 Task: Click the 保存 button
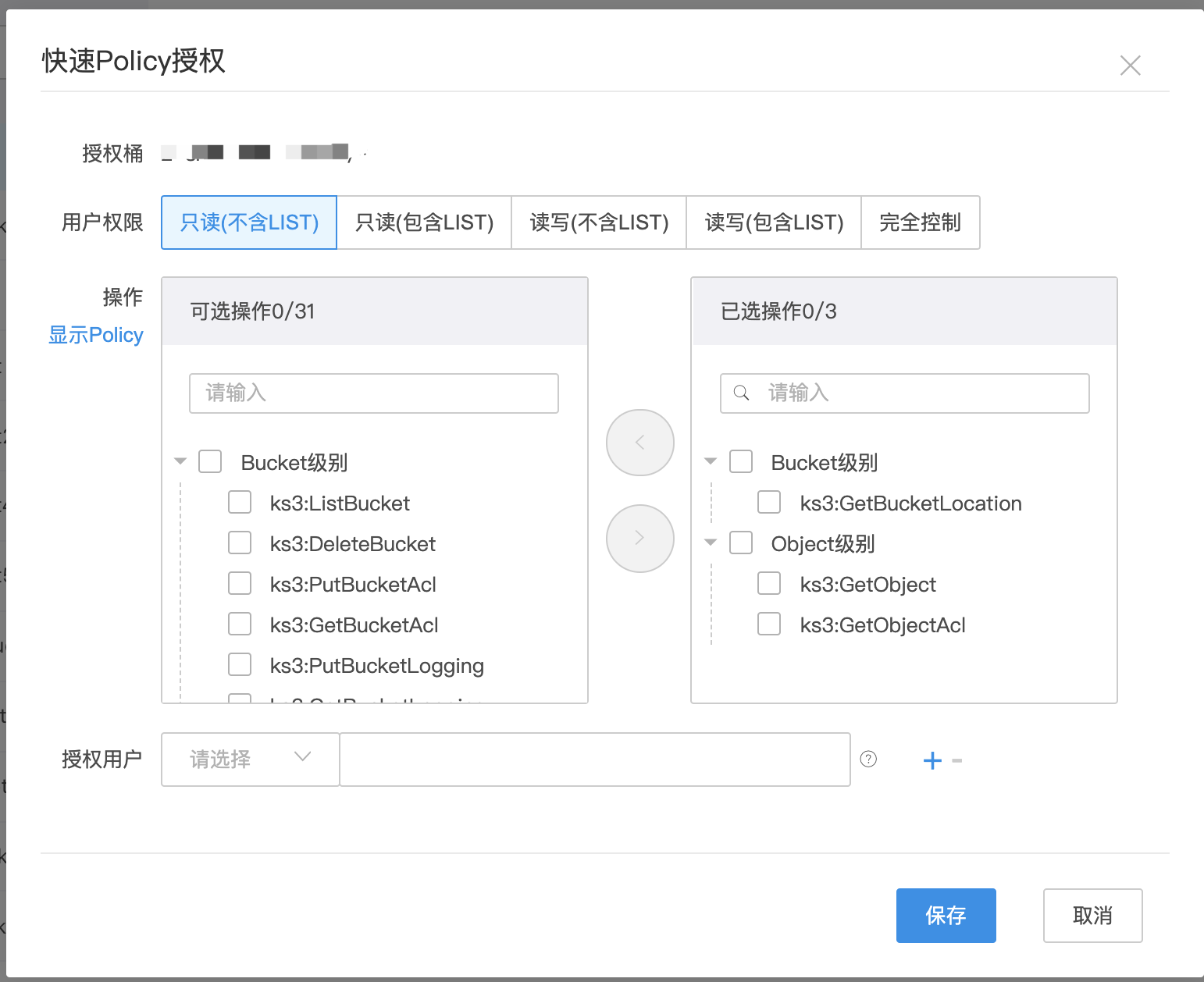point(946,915)
